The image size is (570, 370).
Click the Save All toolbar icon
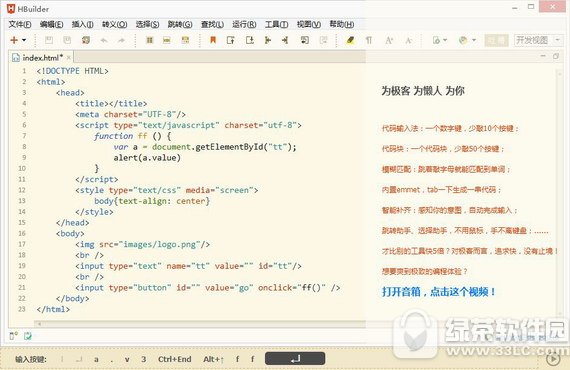[x=67, y=40]
